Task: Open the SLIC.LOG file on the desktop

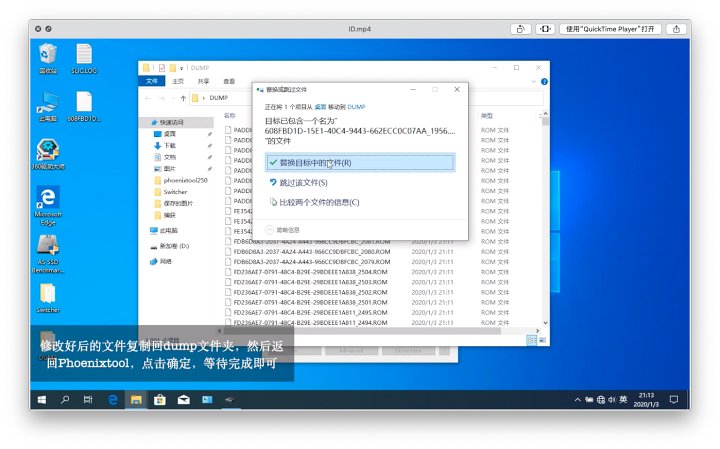Action: point(84,55)
